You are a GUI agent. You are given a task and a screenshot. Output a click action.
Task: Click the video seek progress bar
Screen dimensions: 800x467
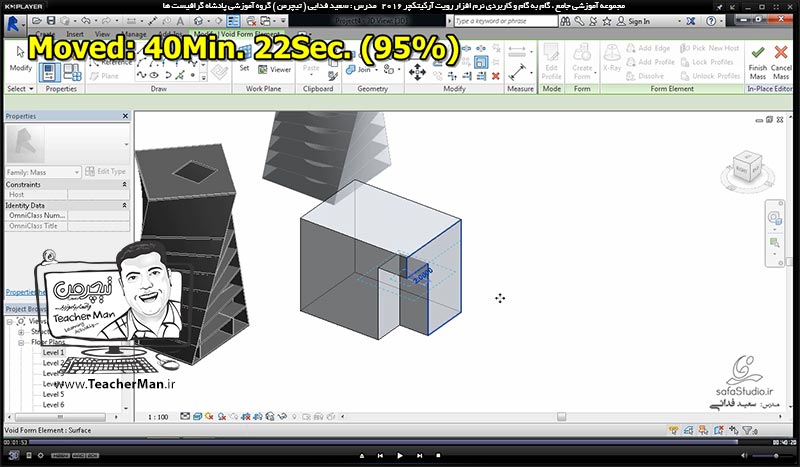pos(400,442)
